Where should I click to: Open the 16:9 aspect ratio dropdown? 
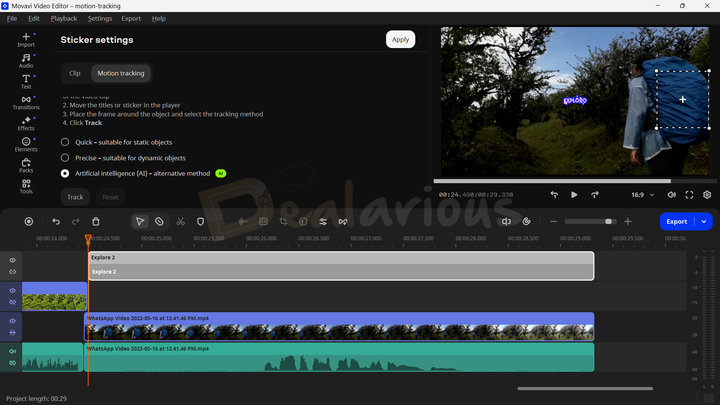tap(643, 194)
